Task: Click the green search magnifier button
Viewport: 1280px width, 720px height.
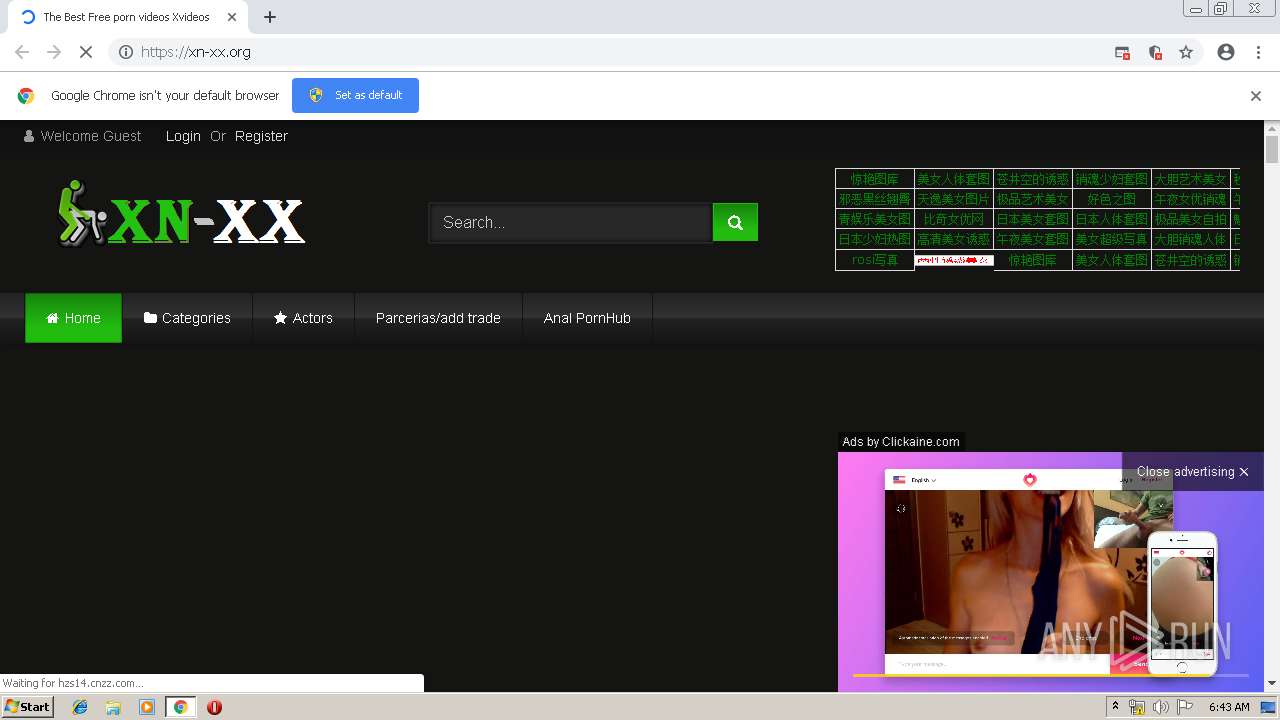Action: tap(735, 223)
